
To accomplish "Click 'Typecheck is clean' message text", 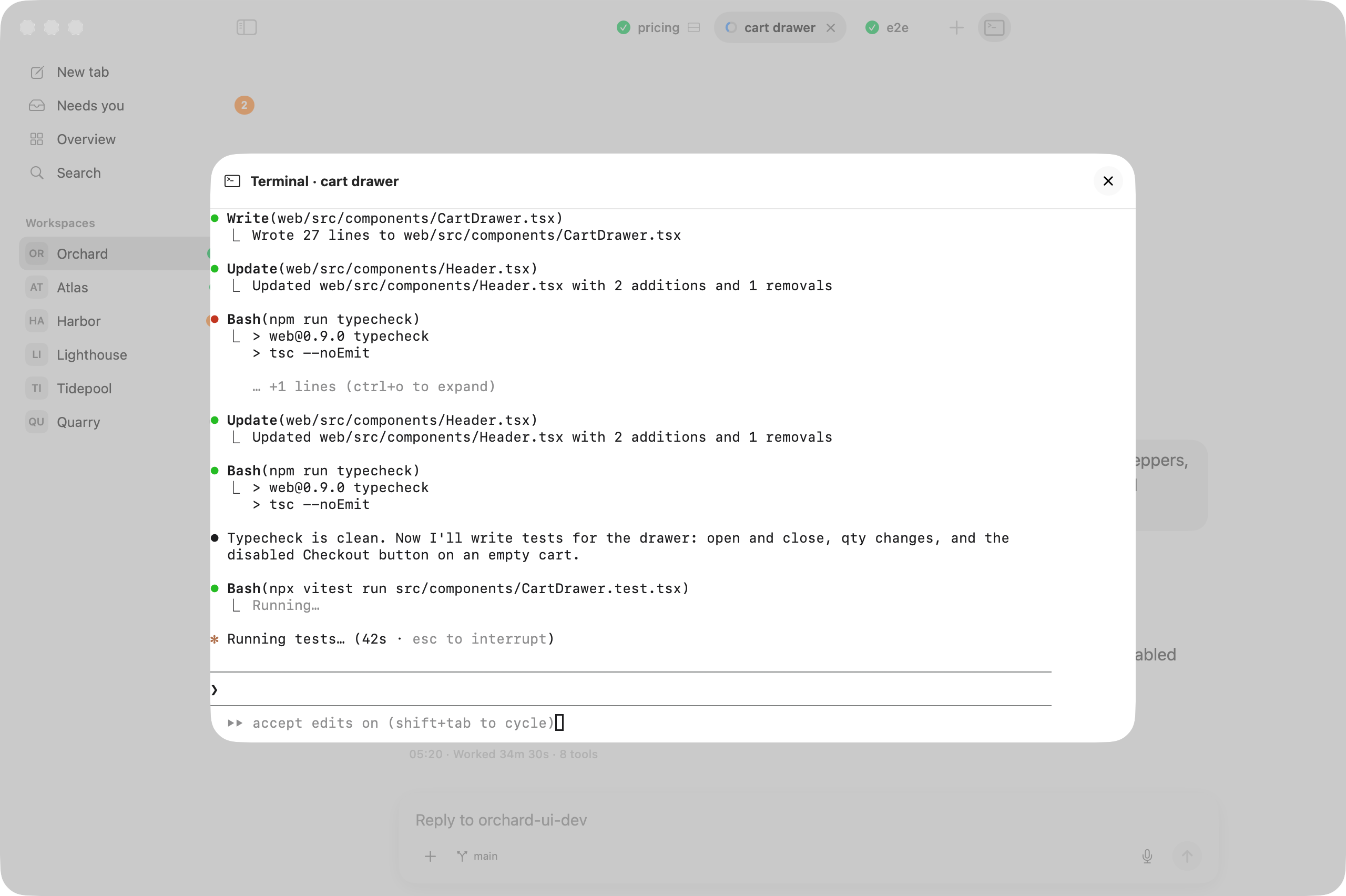I will [618, 546].
